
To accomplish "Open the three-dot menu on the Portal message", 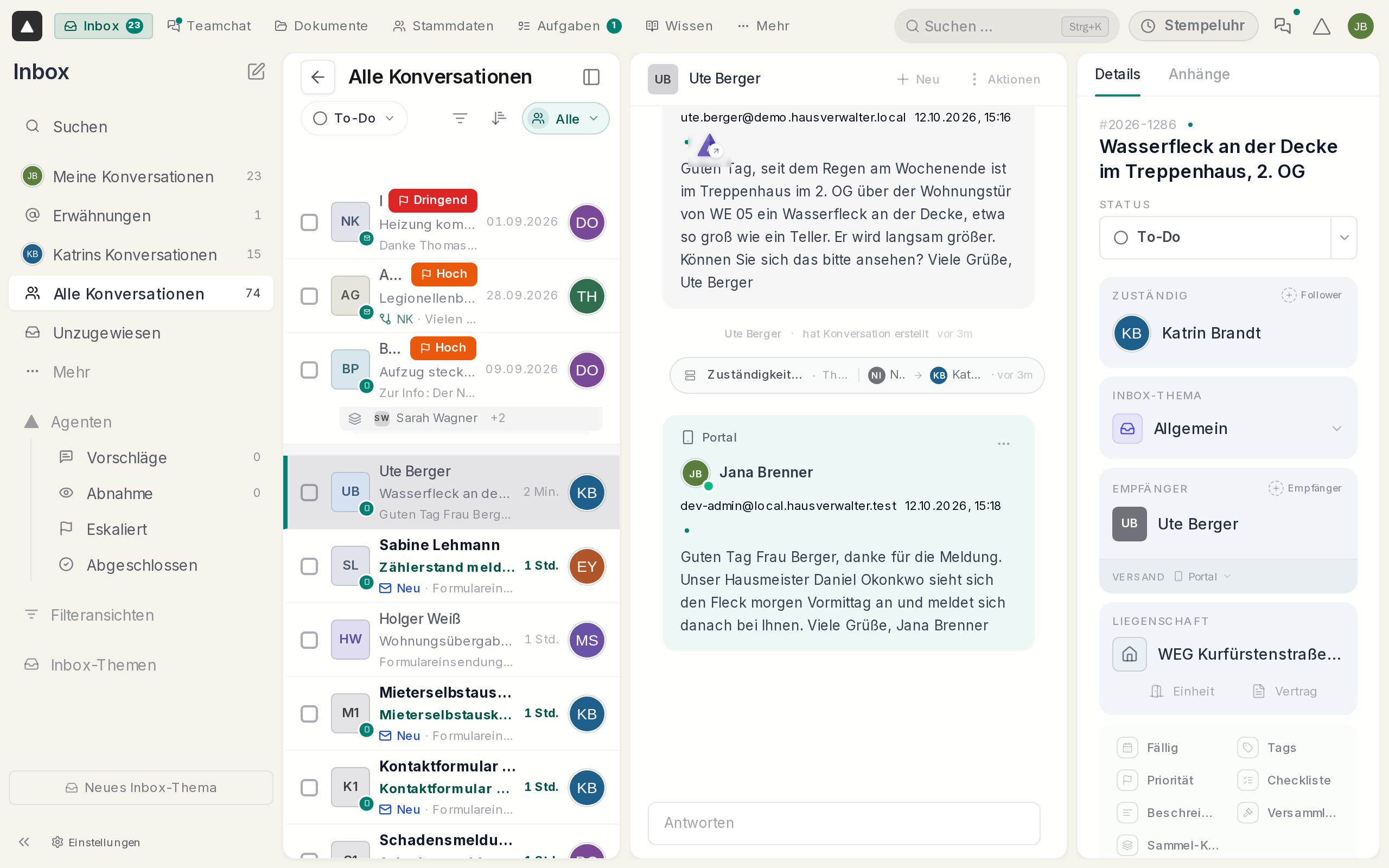I will pos(1003,444).
